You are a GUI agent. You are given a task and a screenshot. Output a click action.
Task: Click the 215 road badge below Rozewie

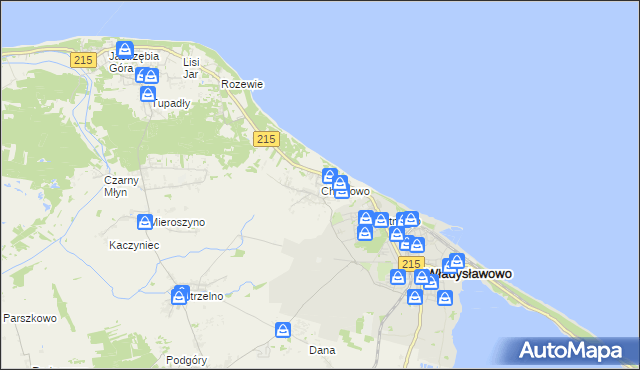click(266, 139)
